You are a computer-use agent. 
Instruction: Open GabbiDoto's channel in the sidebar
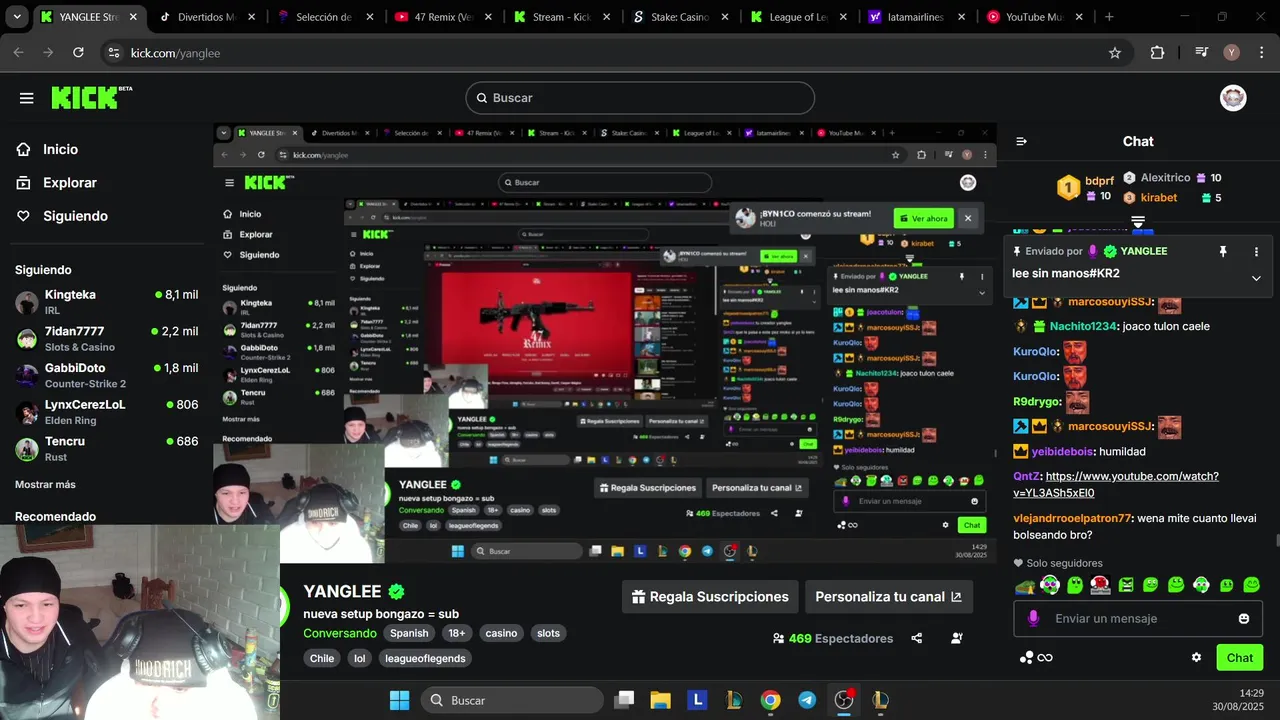(x=106, y=375)
